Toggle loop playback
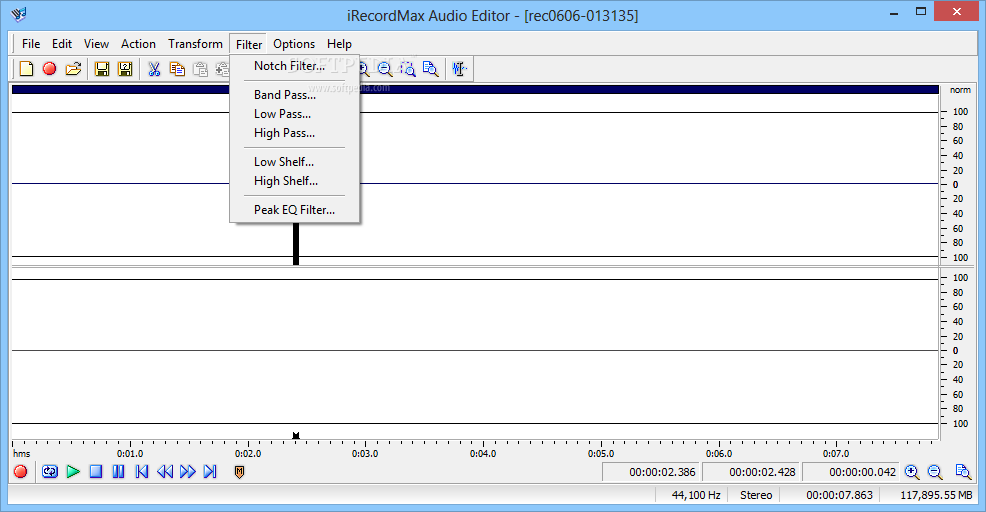This screenshot has height=512, width=986. click(x=50, y=471)
